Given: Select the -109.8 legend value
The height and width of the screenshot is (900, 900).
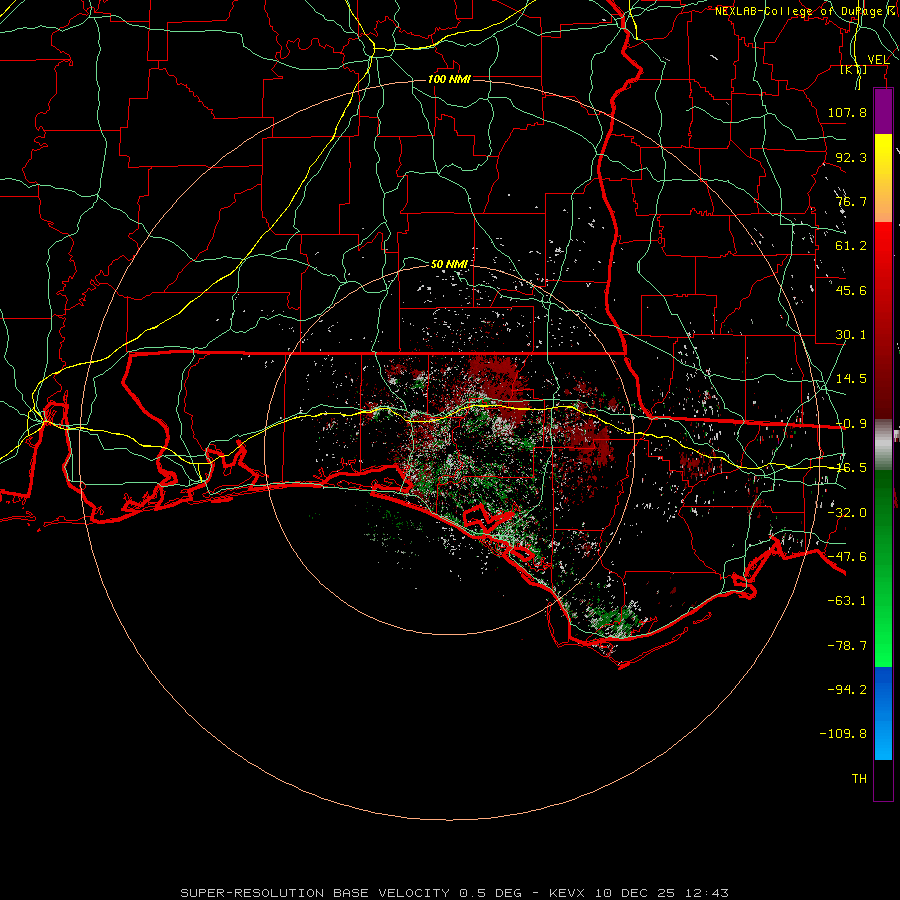Looking at the screenshot, I should pos(843,734).
